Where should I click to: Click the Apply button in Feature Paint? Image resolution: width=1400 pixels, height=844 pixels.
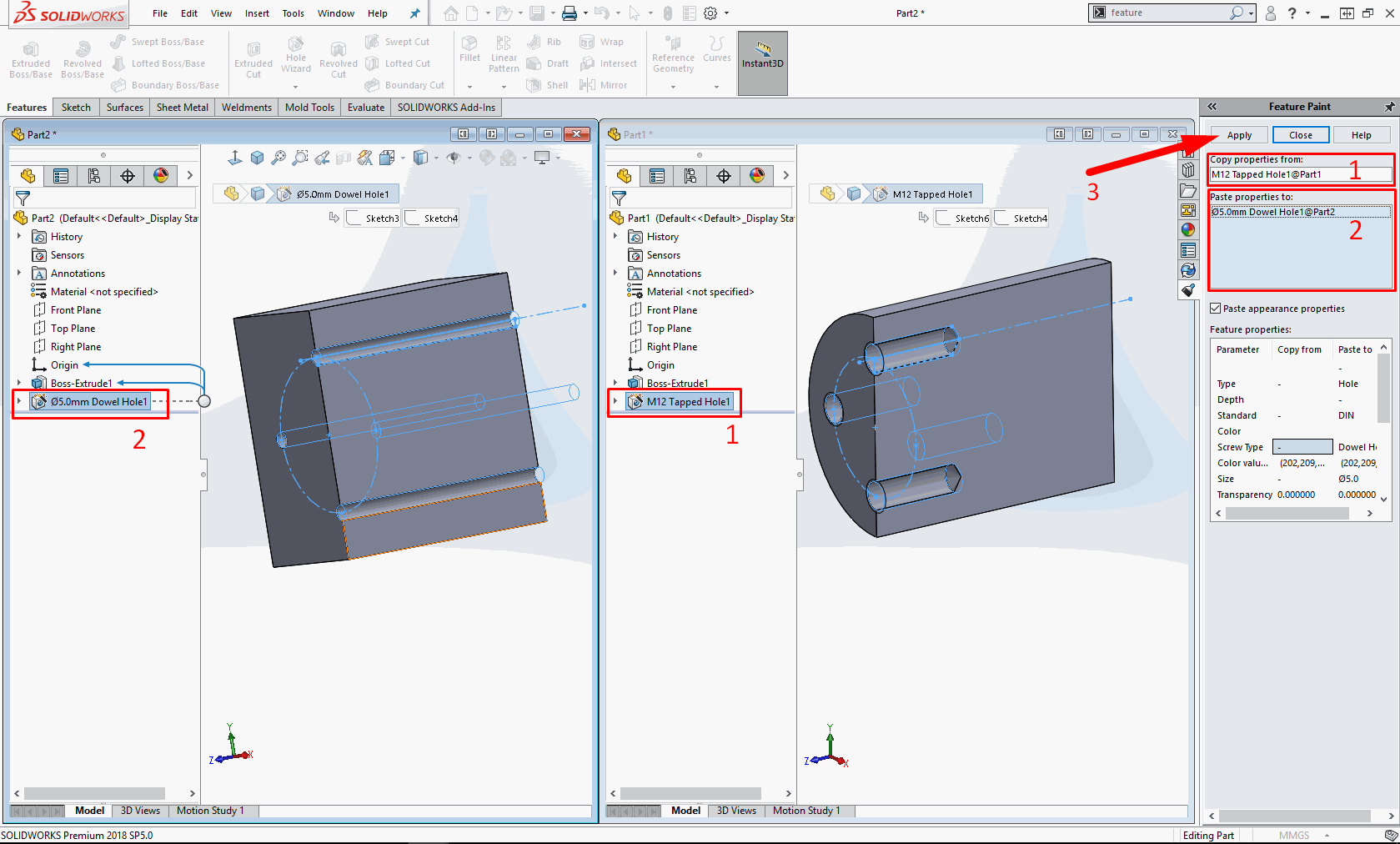tap(1239, 135)
